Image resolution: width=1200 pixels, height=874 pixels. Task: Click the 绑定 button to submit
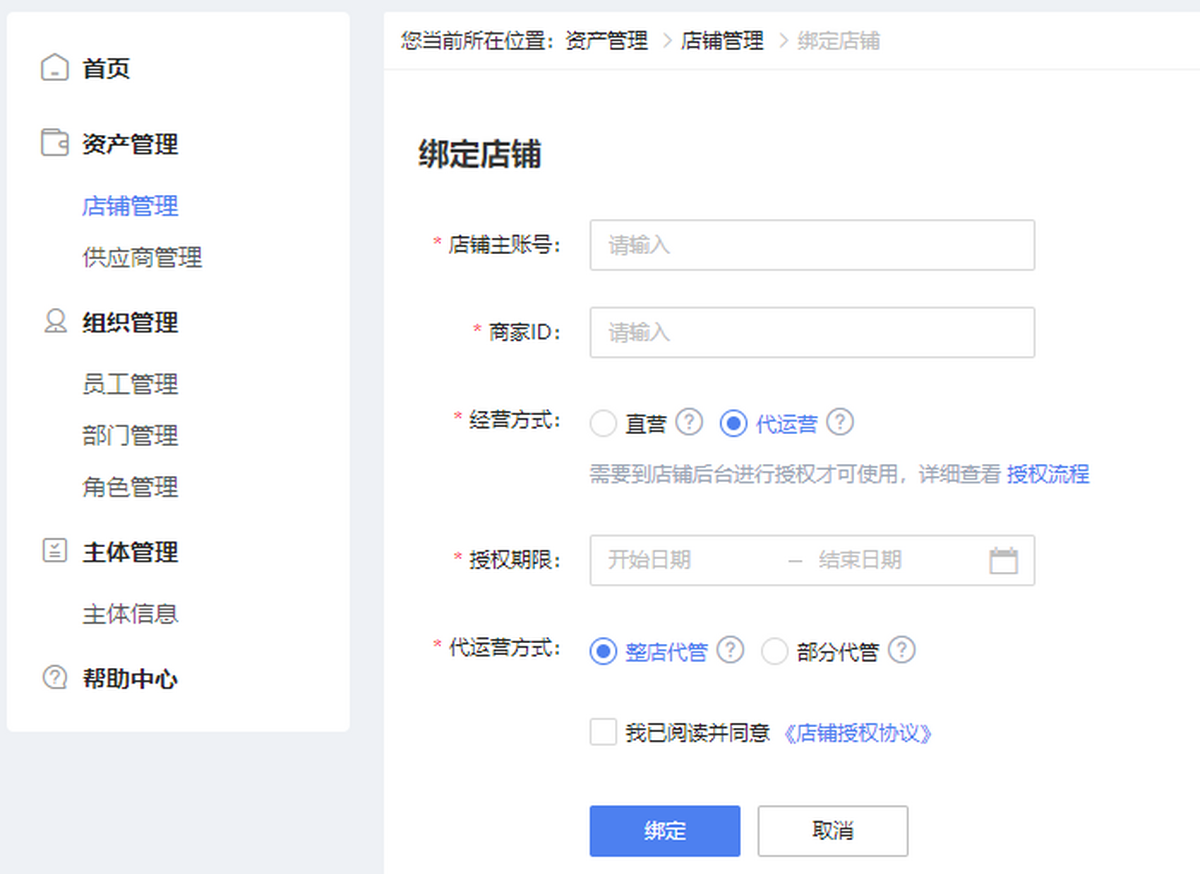(x=664, y=831)
